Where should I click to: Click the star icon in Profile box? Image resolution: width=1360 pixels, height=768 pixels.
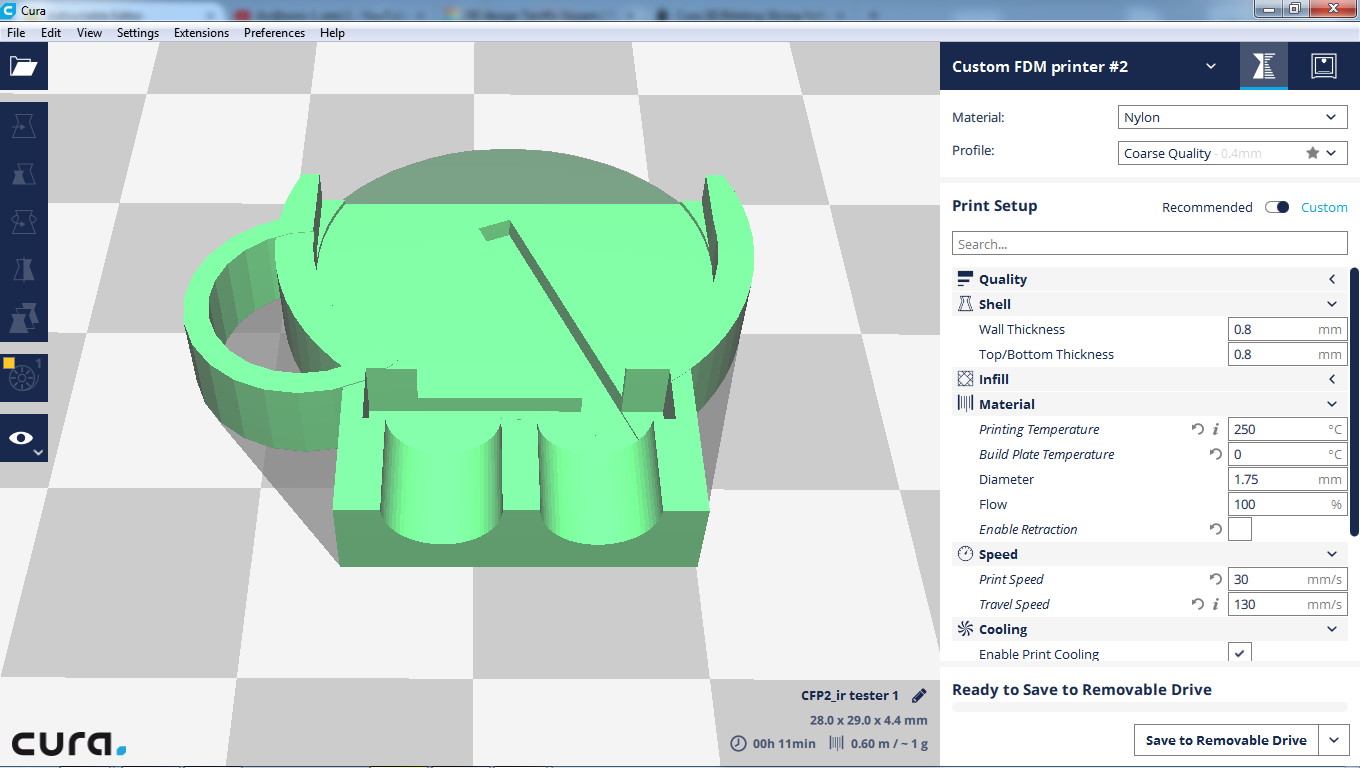pos(1312,153)
